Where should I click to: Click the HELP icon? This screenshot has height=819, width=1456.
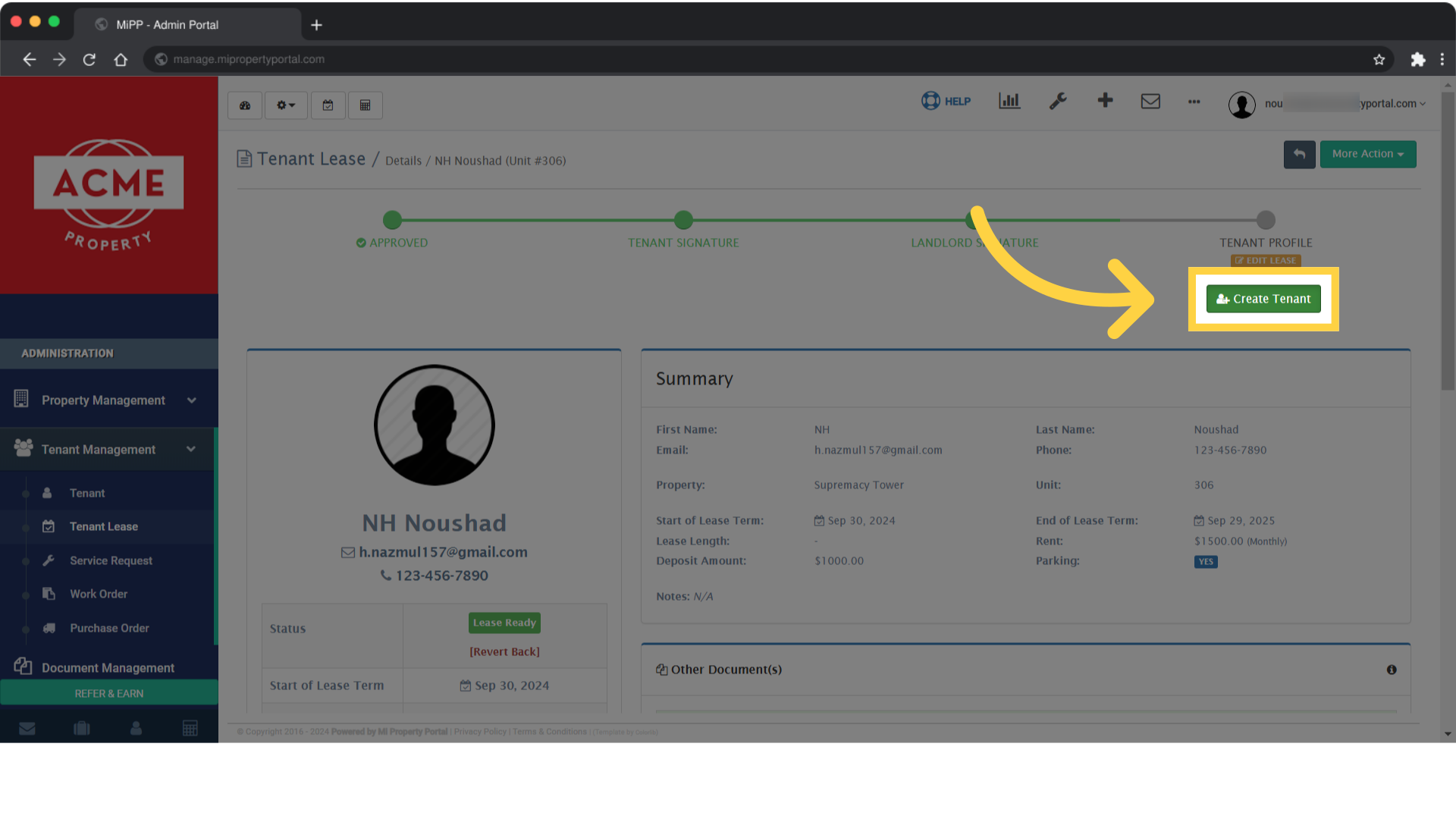click(946, 101)
